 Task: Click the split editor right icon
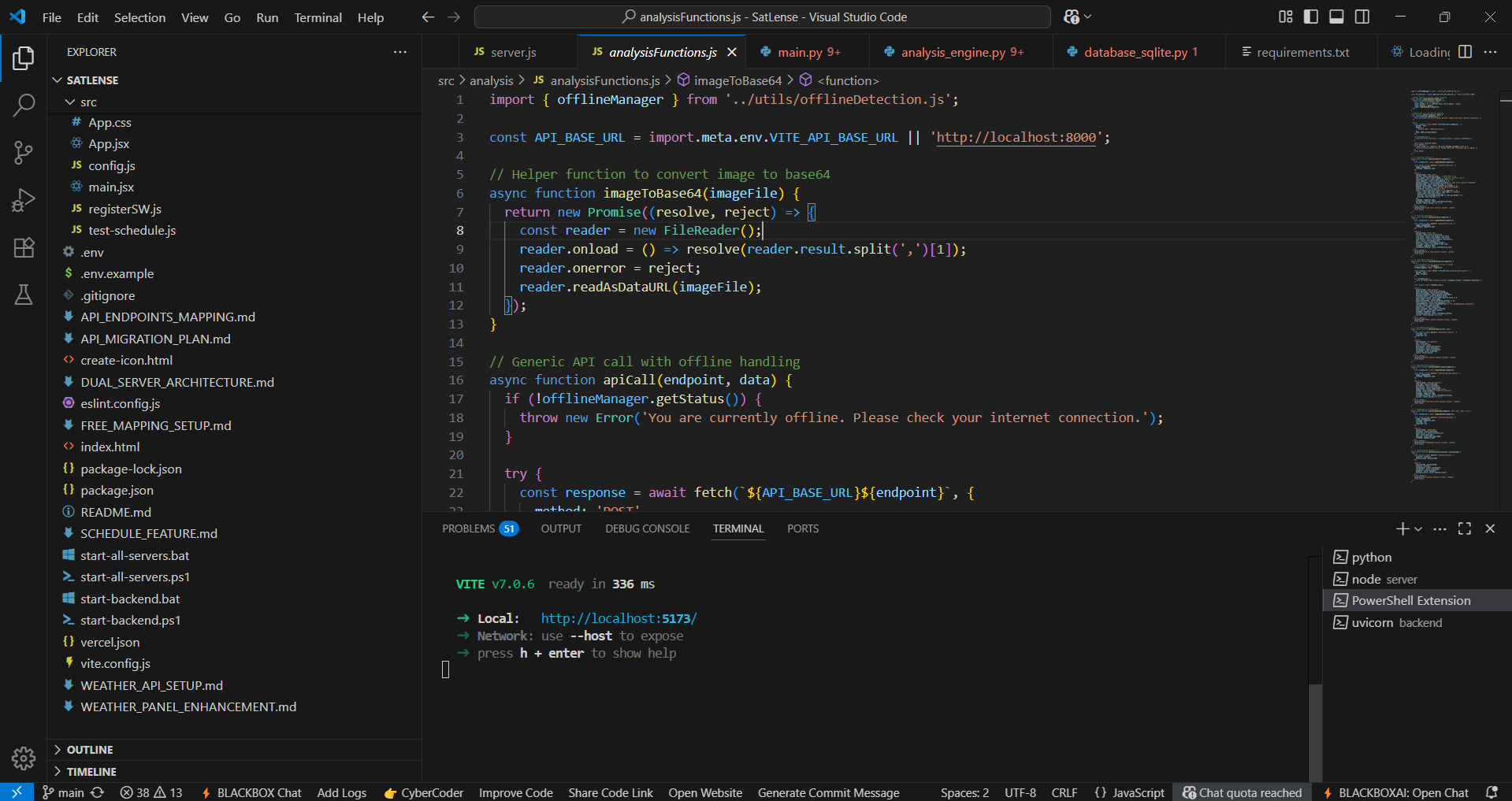pos(1465,52)
